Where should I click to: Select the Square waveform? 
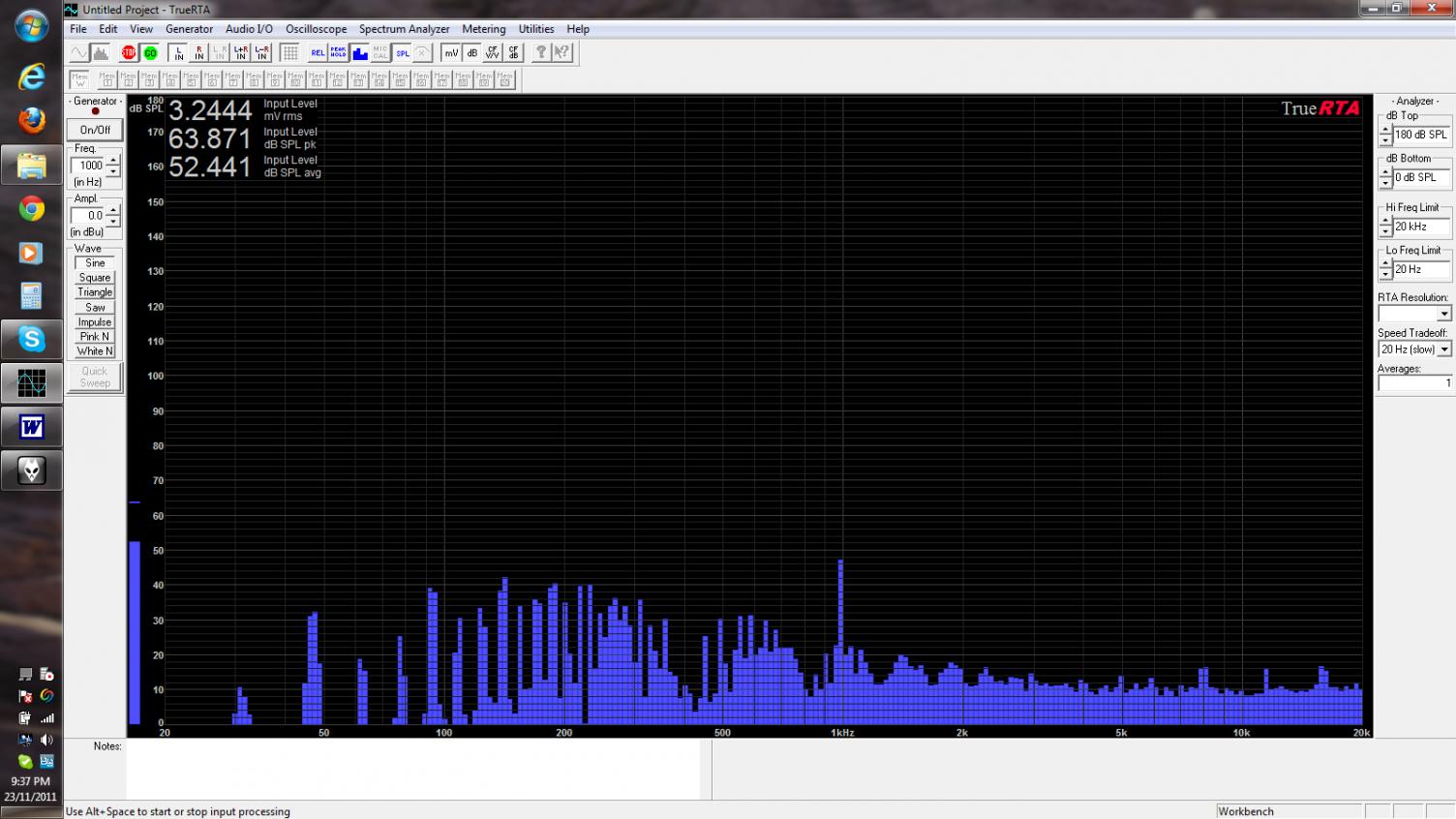[95, 278]
